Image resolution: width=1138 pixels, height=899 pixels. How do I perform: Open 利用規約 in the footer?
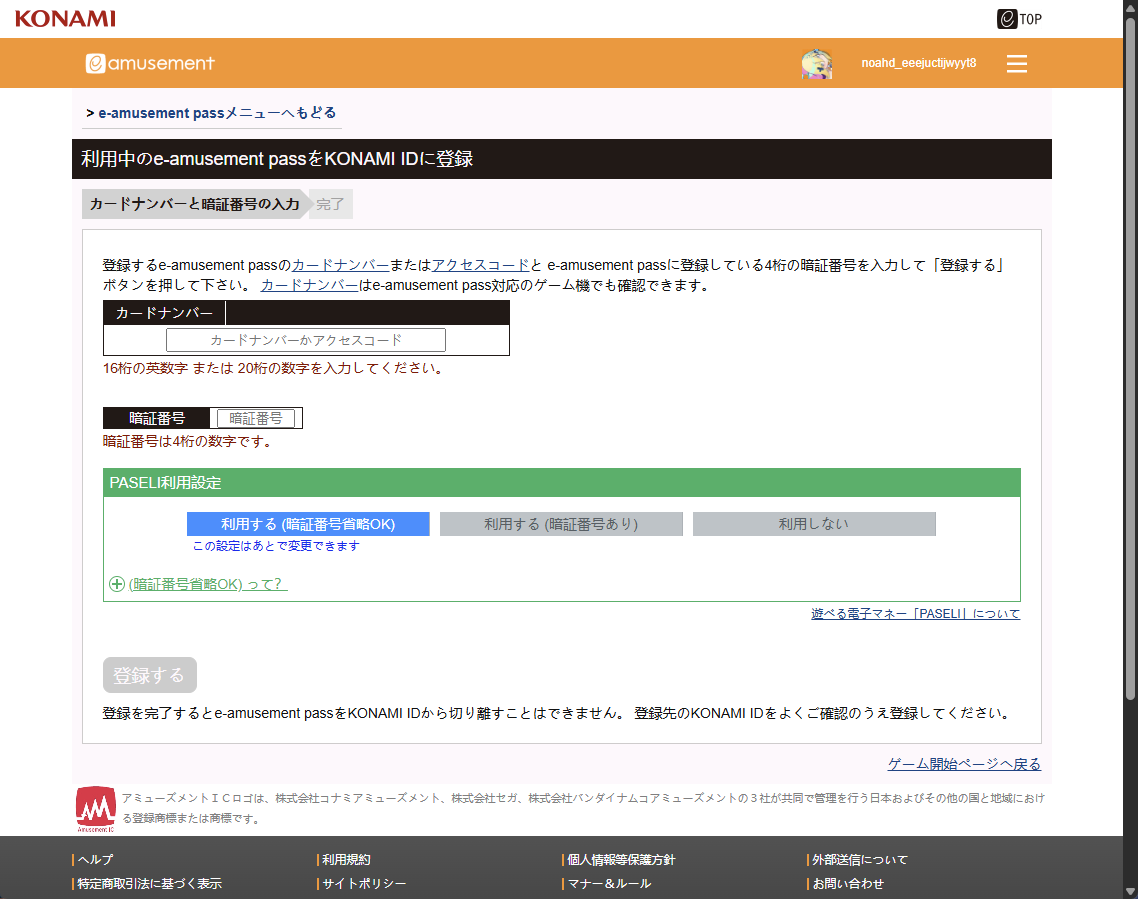(x=346, y=860)
